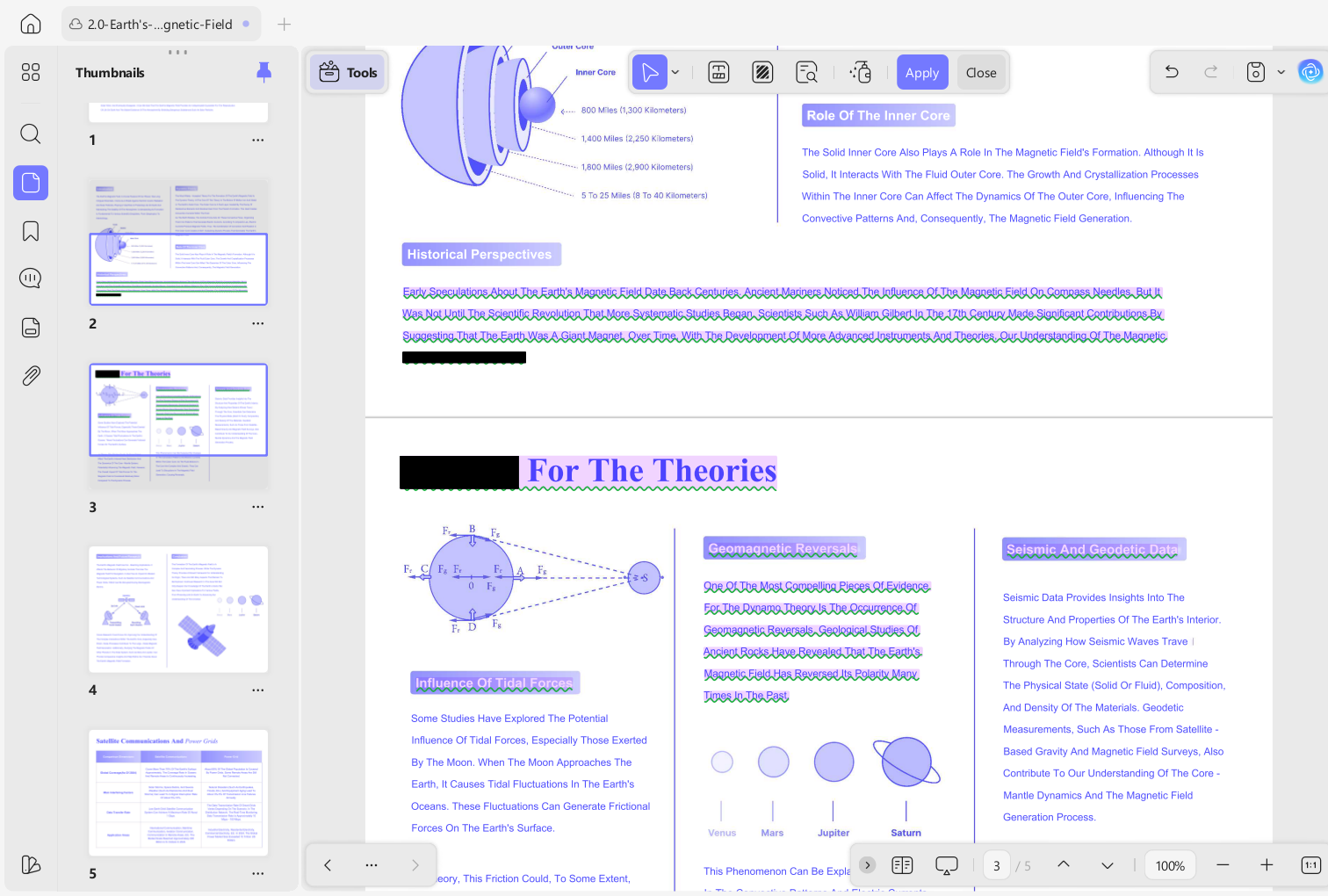Open the ellipsis menu in the bottom navigation bar
Image resolution: width=1328 pixels, height=896 pixels.
pyautogui.click(x=372, y=865)
